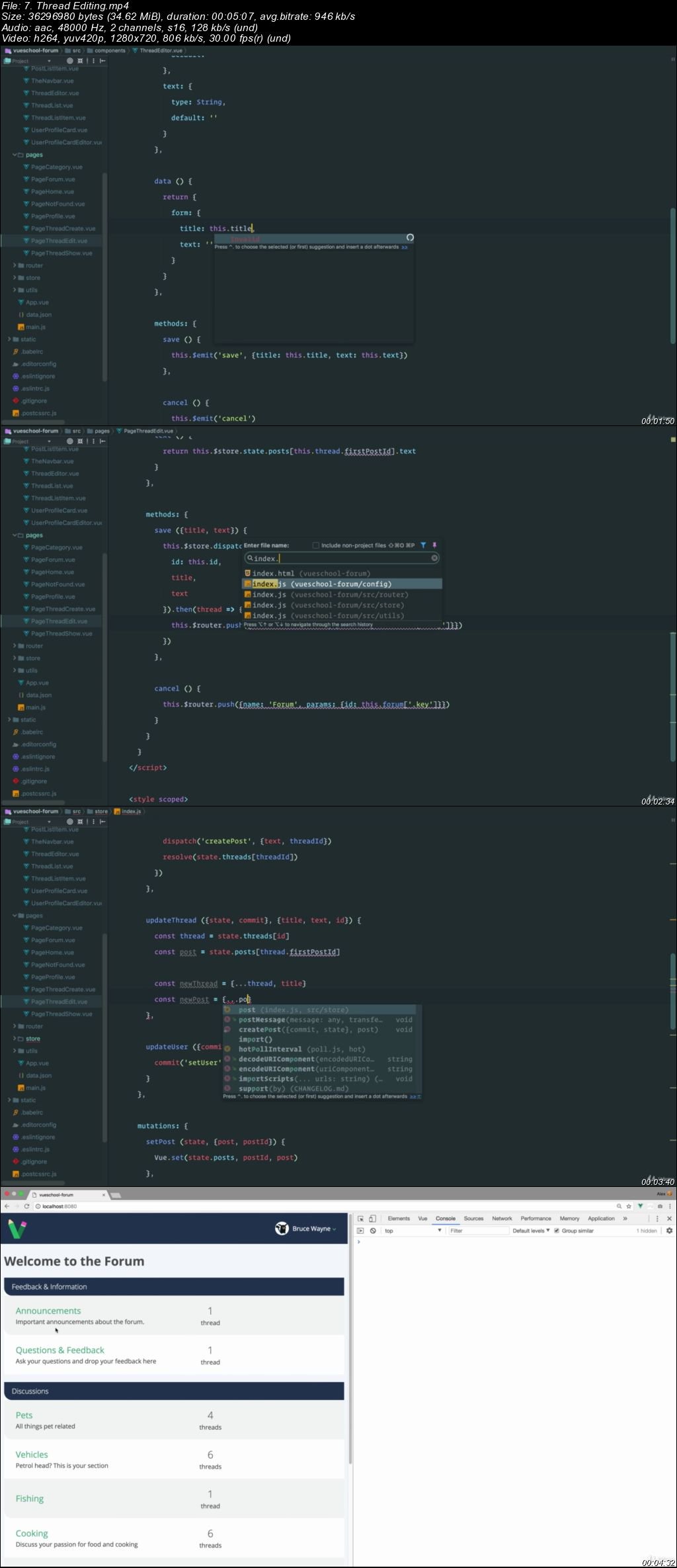This screenshot has height=1568, width=677.
Task: Open console settings gear in DevTools
Action: tap(669, 1231)
